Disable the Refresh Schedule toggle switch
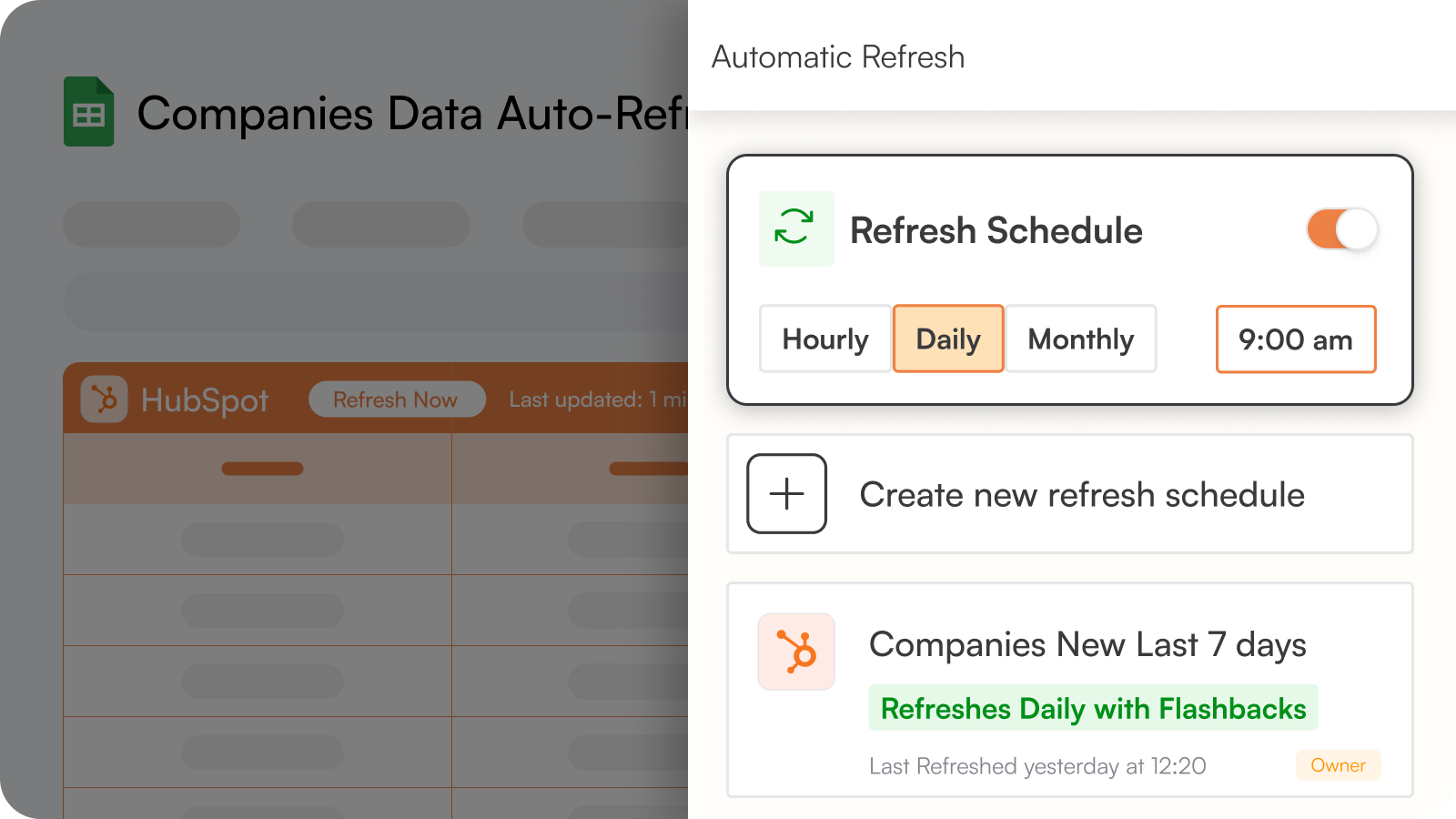1456x819 pixels. 1341,229
